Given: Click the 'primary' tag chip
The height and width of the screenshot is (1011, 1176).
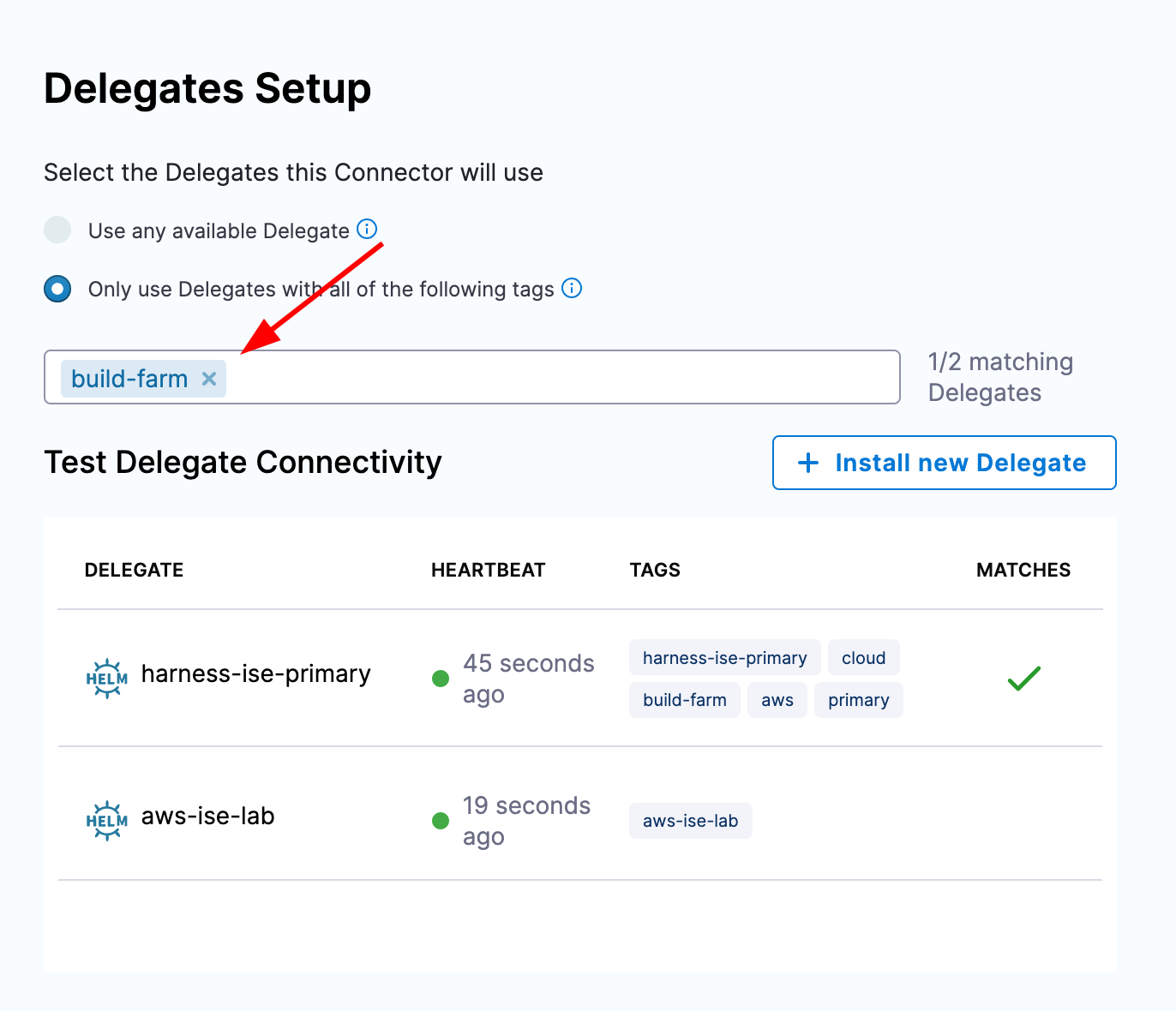Looking at the screenshot, I should (858, 700).
